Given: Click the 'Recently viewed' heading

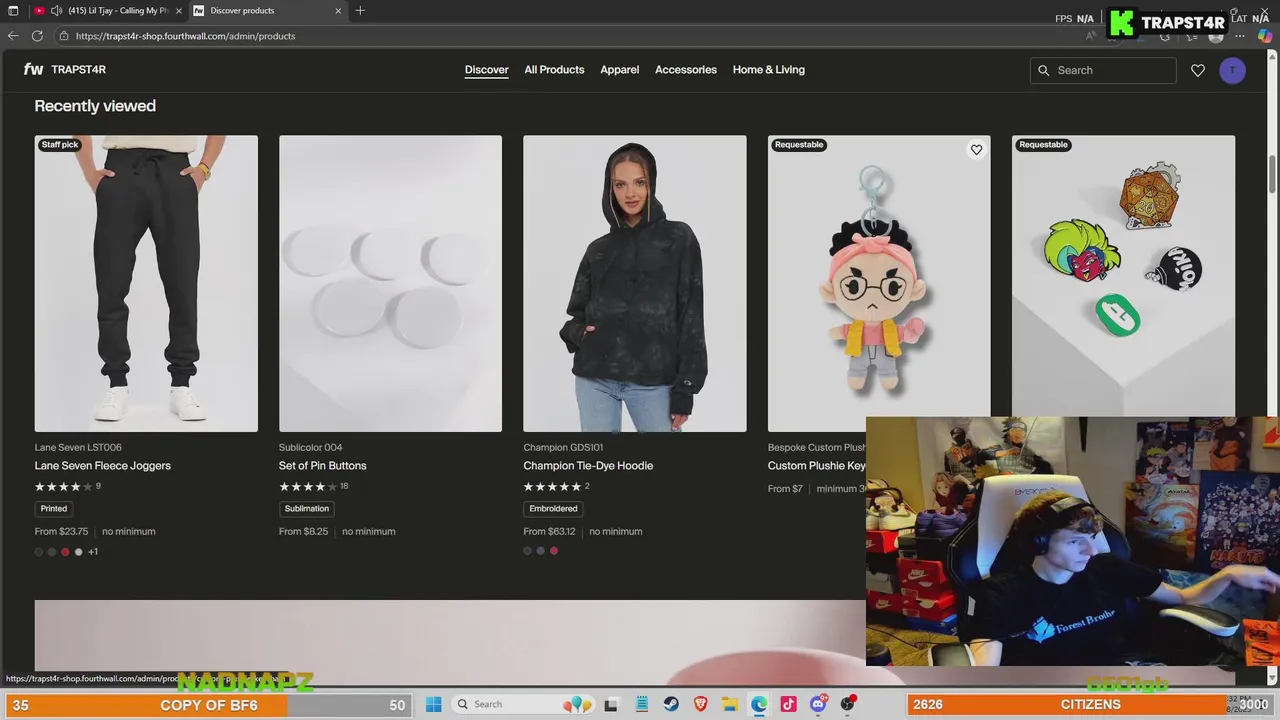Looking at the screenshot, I should tap(95, 106).
